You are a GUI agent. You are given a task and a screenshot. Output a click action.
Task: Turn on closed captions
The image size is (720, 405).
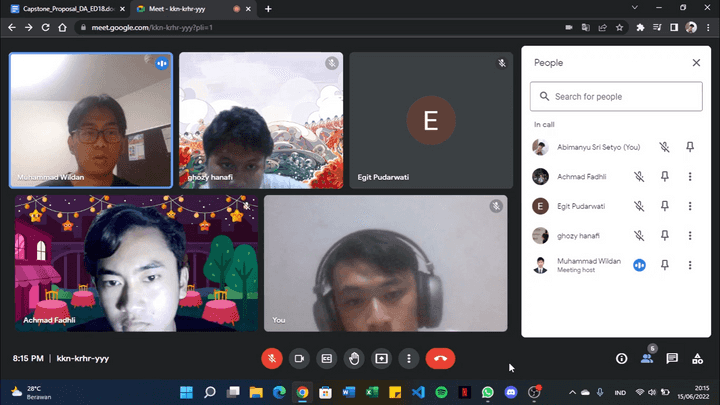[326, 358]
